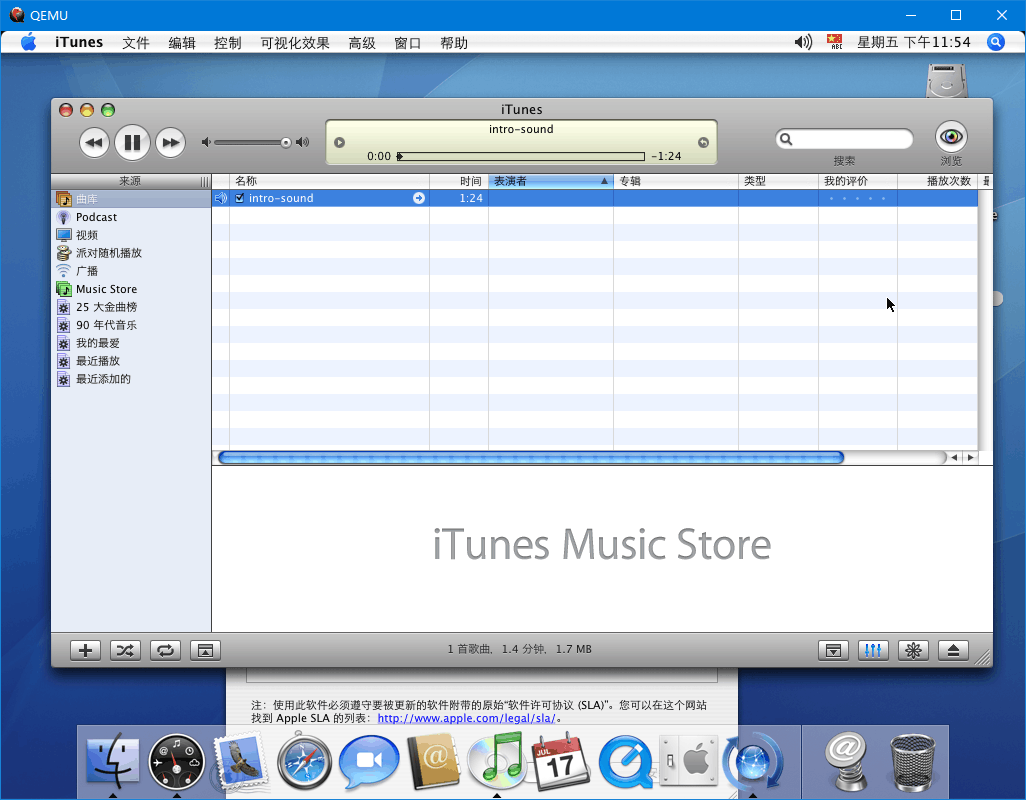Image resolution: width=1026 pixels, height=800 pixels.
Task: Click the round arrow icon in display right
Action: point(703,143)
